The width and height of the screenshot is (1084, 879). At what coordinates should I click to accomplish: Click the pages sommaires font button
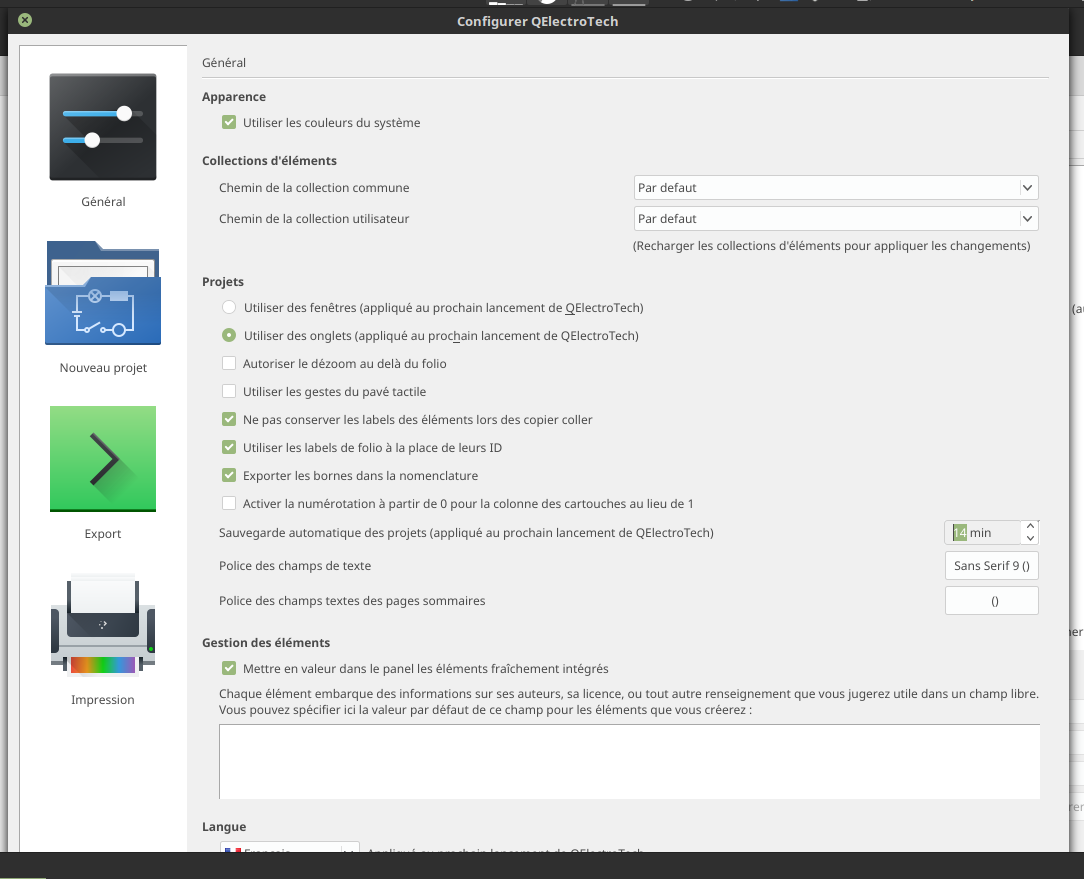coord(991,601)
